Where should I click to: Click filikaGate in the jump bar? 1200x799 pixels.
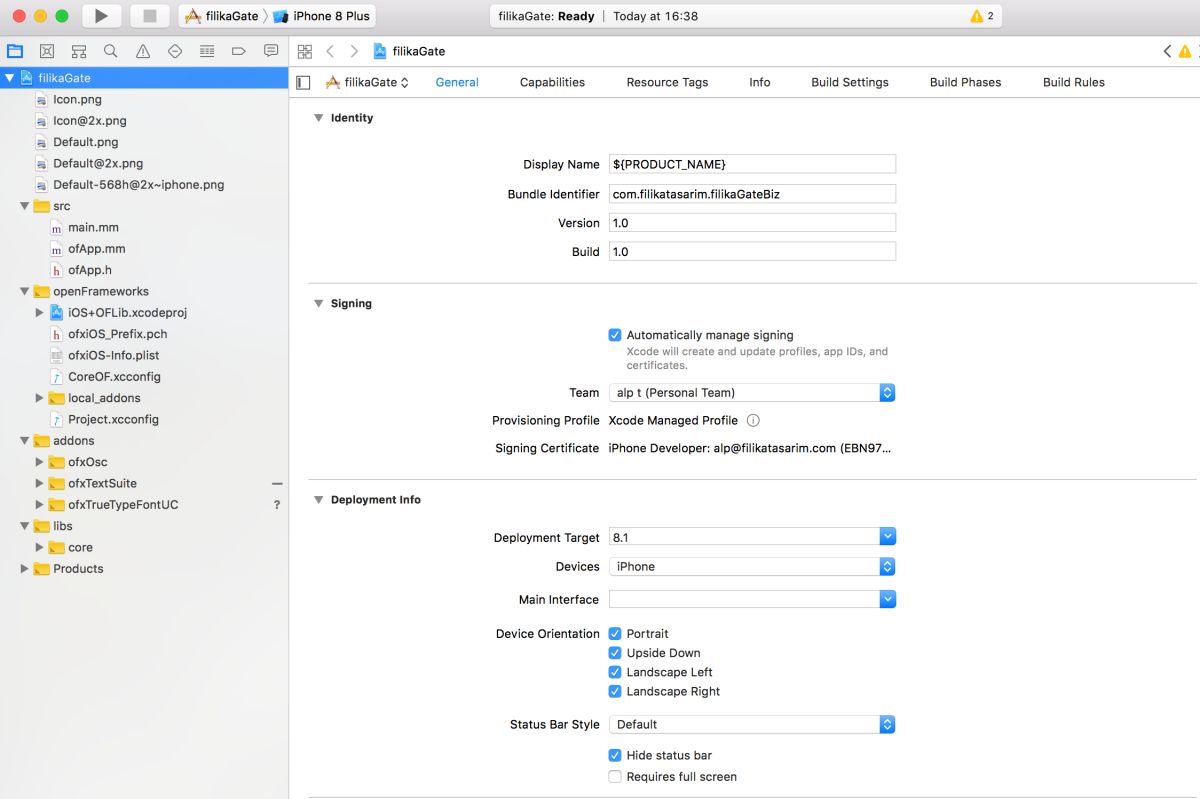[409, 51]
